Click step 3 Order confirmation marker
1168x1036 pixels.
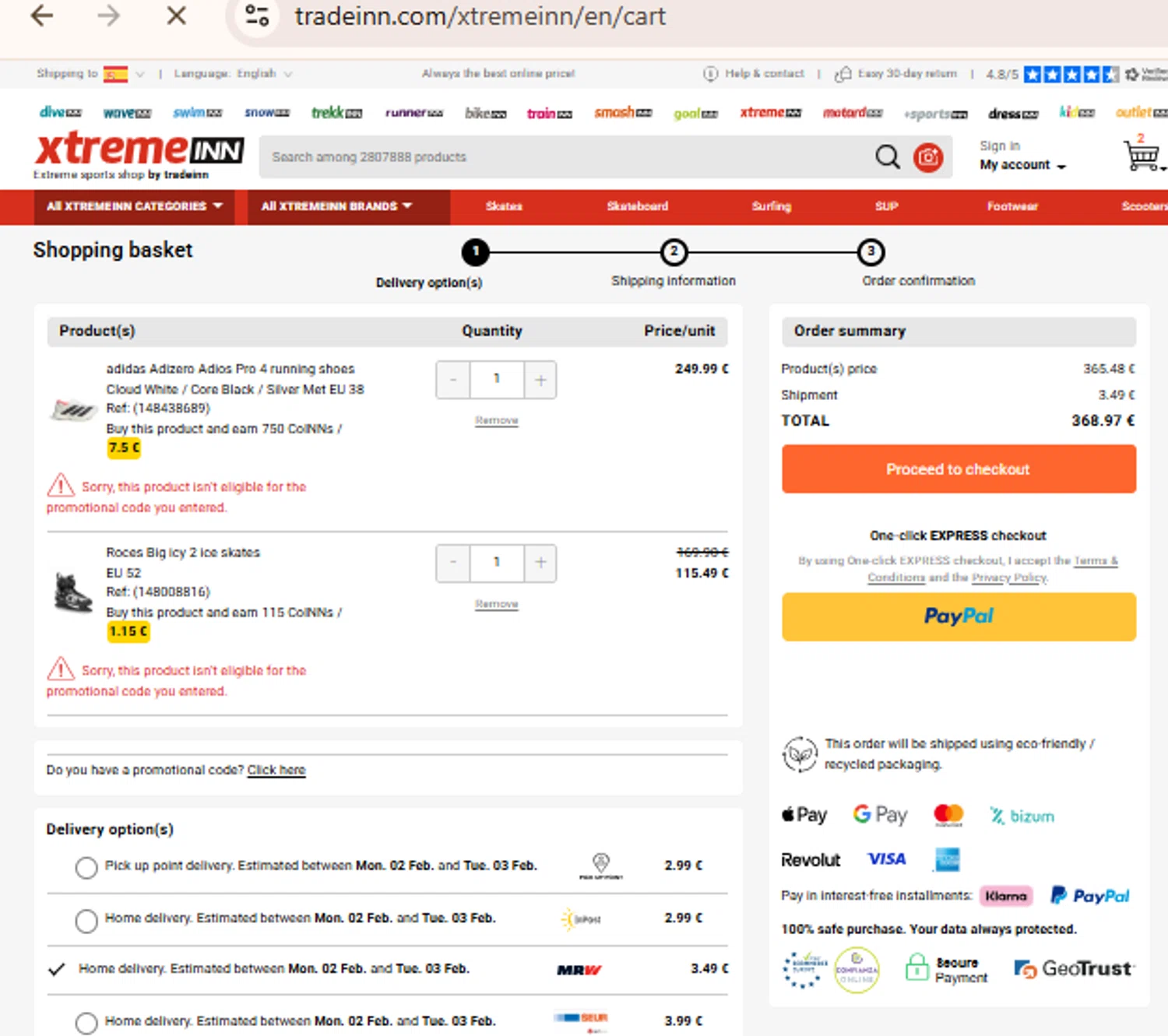point(871,252)
